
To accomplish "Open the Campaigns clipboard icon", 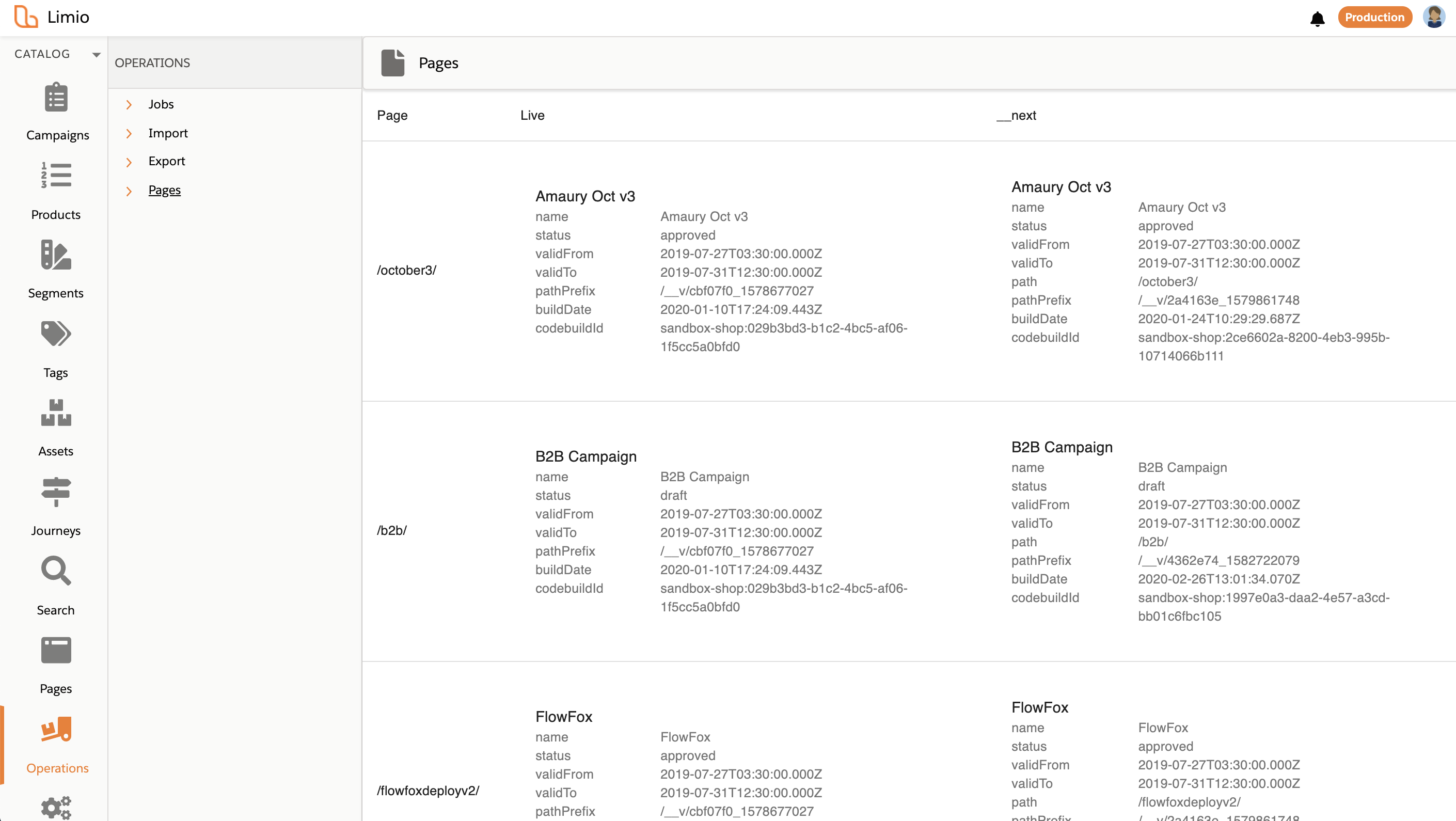I will 56,97.
